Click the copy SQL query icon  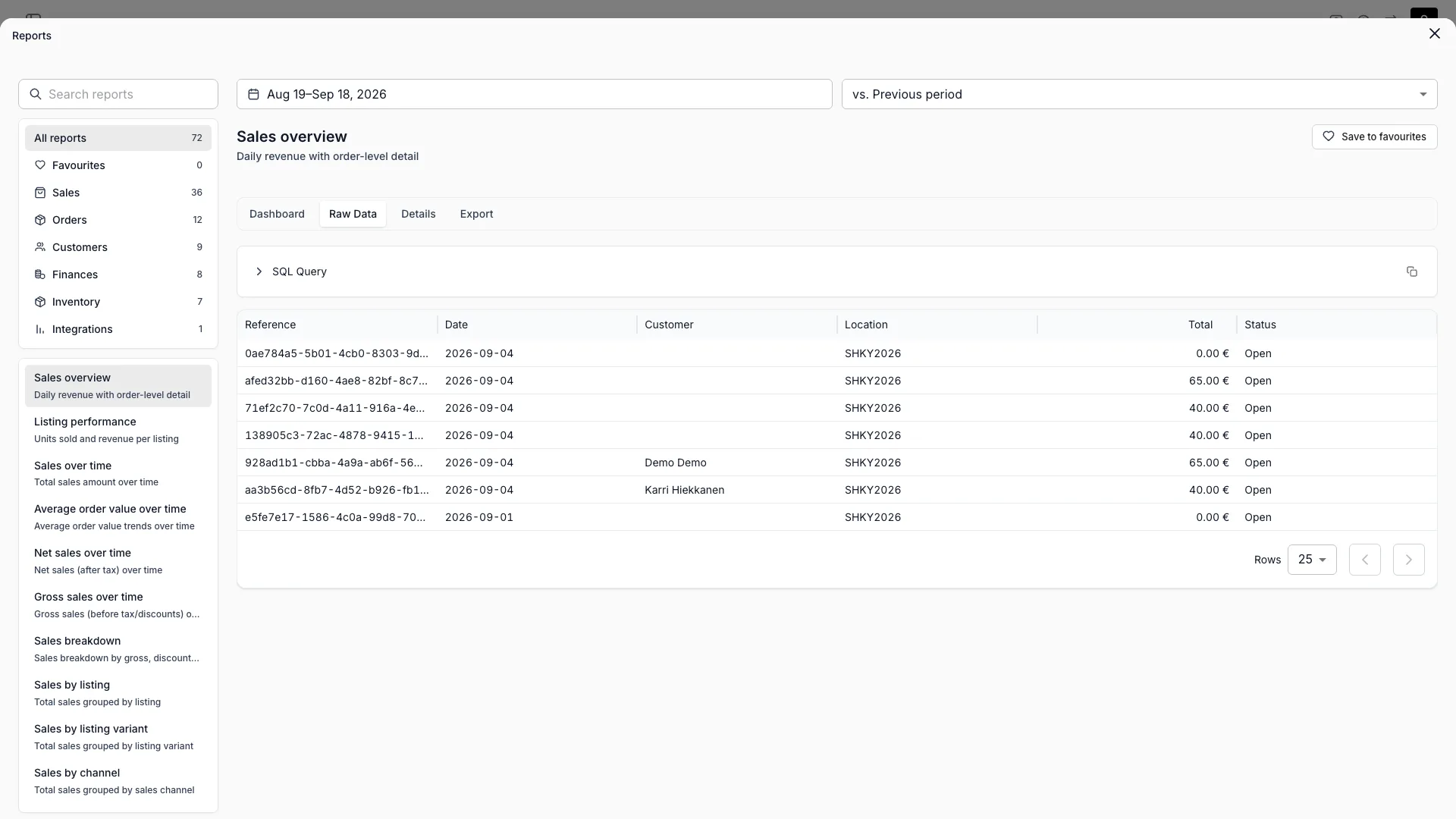(1411, 271)
